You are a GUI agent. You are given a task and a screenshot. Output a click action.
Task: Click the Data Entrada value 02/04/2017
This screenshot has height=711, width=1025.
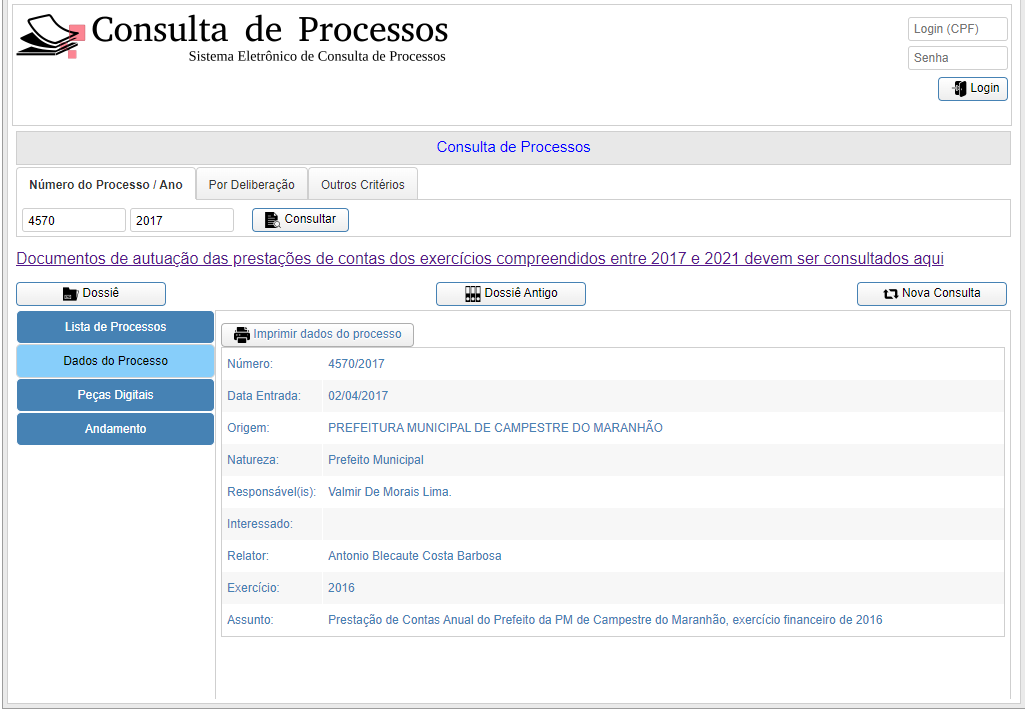pyautogui.click(x=358, y=396)
